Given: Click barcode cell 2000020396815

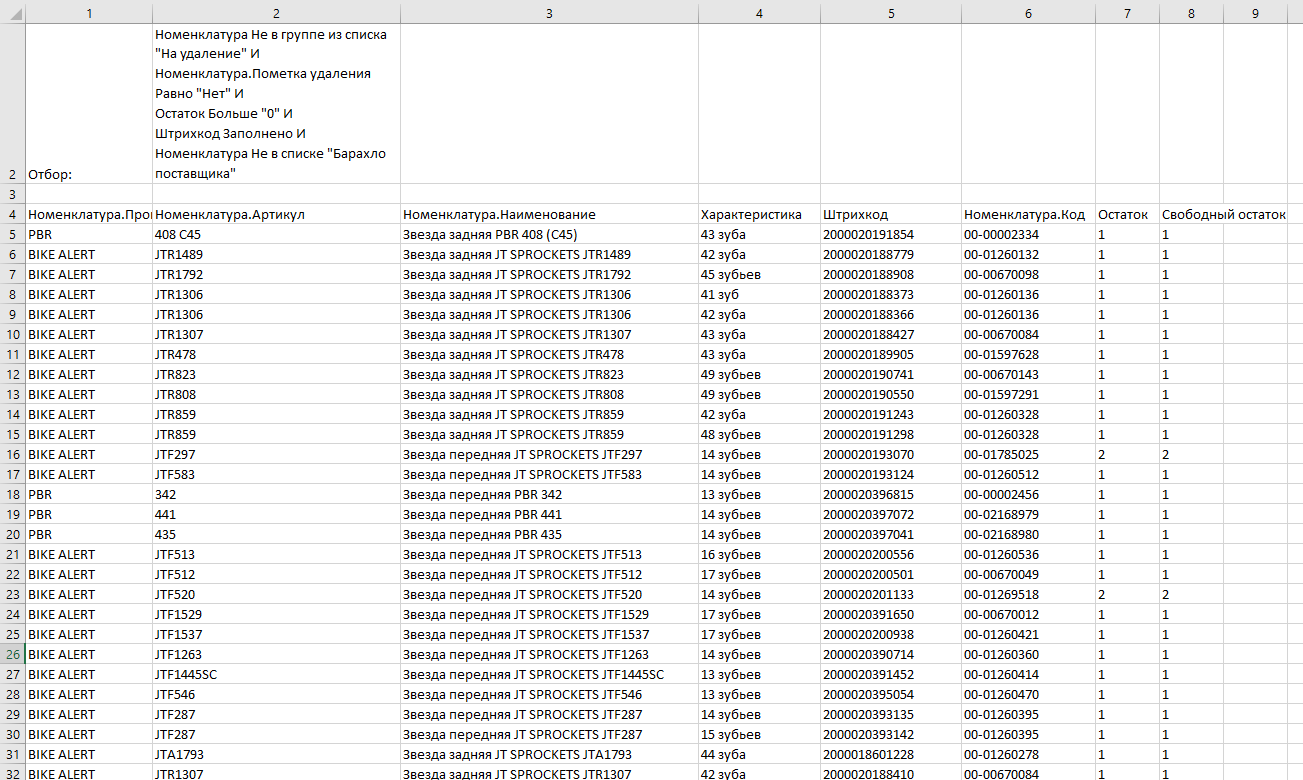Looking at the screenshot, I should (890, 495).
